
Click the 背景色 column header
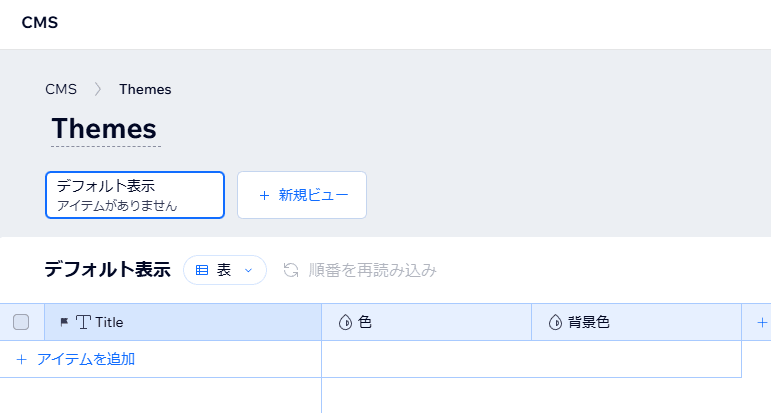click(x=637, y=322)
